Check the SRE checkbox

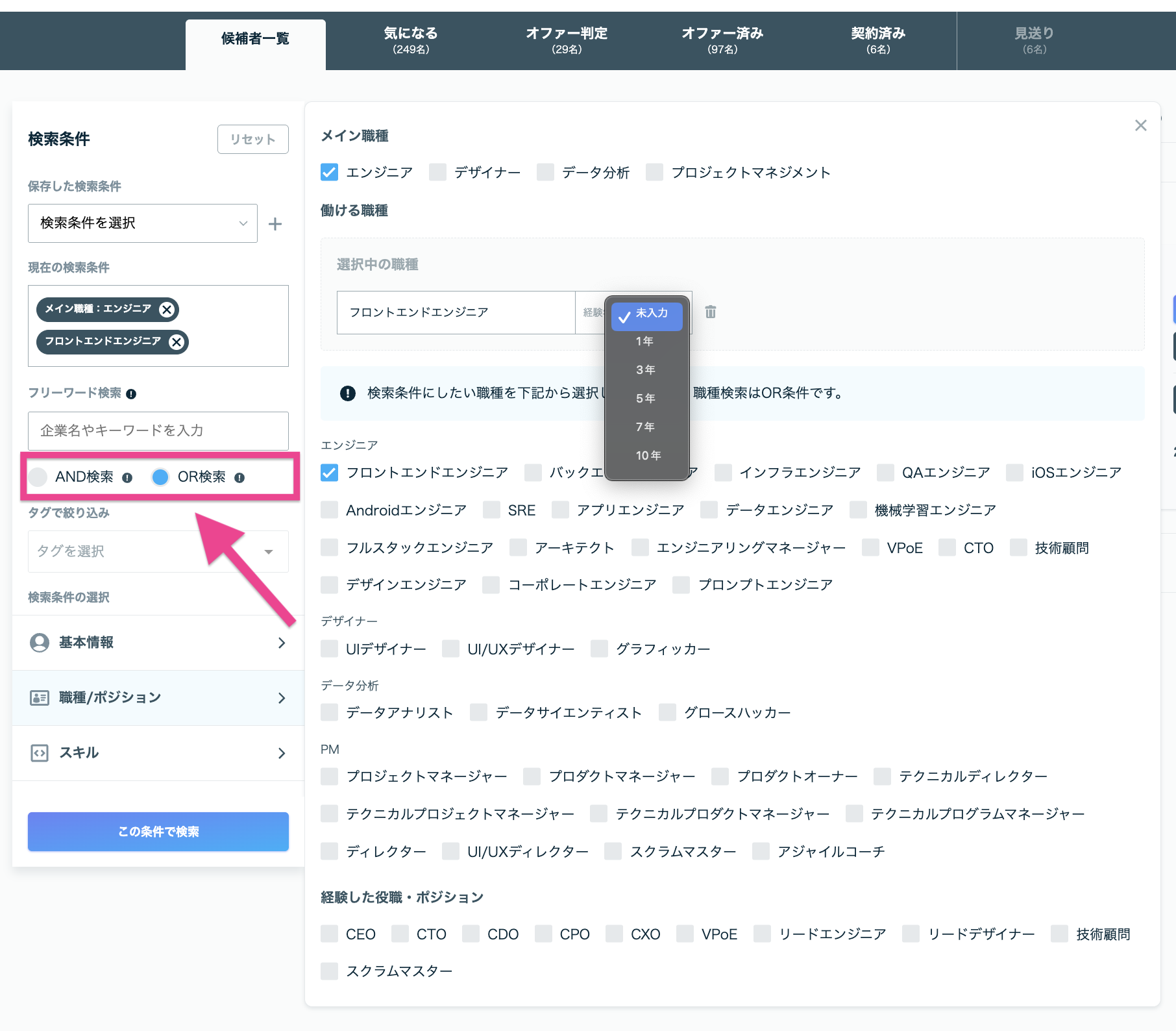coord(491,510)
